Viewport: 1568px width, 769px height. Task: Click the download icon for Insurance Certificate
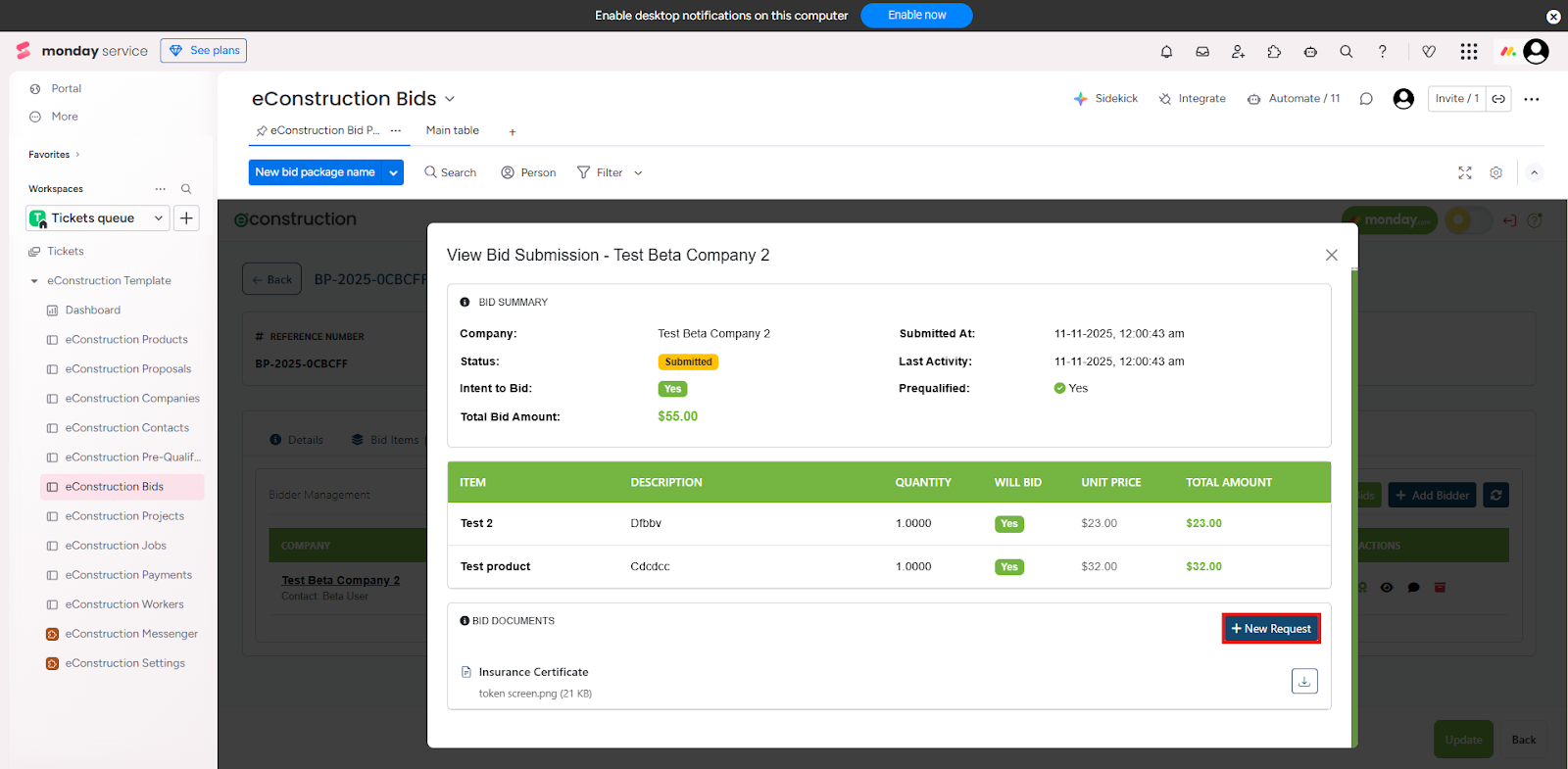coord(1304,681)
